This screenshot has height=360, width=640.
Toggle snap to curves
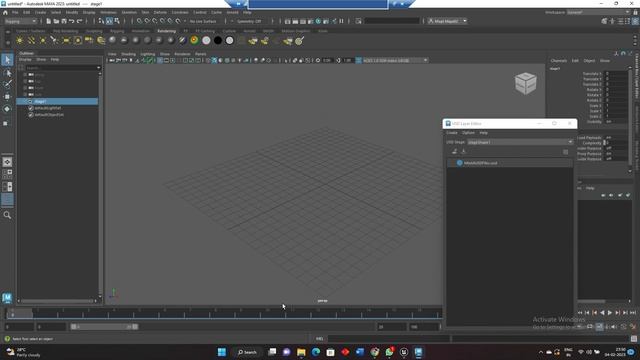pos(147,21)
